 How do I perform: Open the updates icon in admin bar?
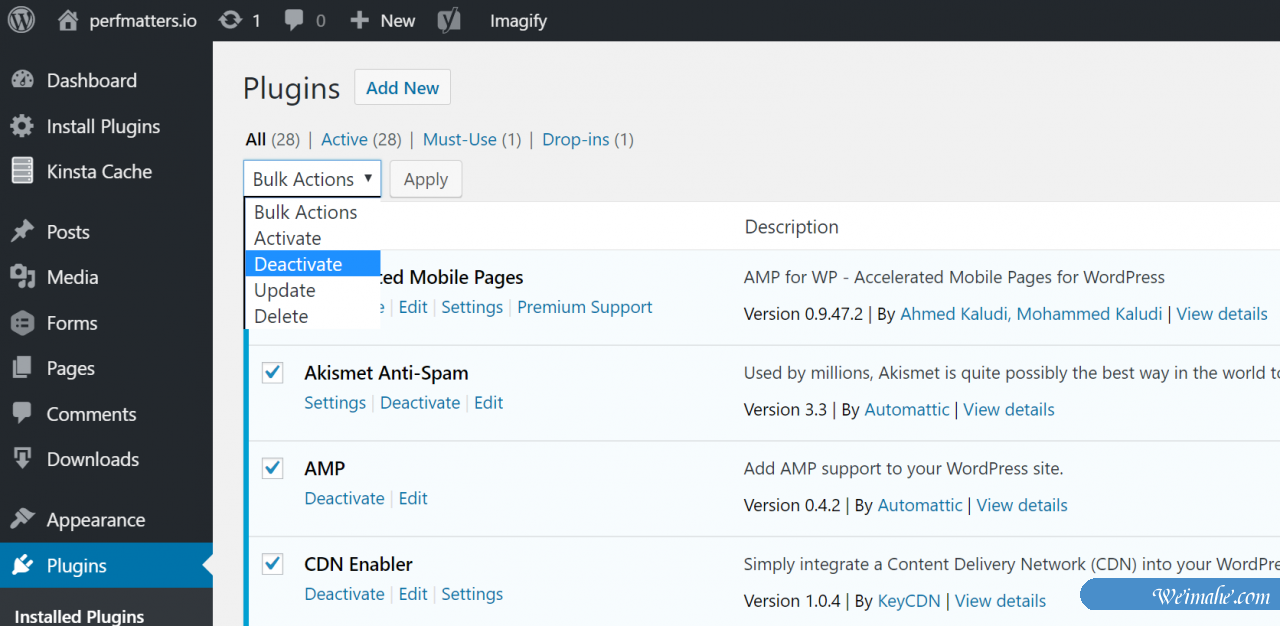coord(231,20)
